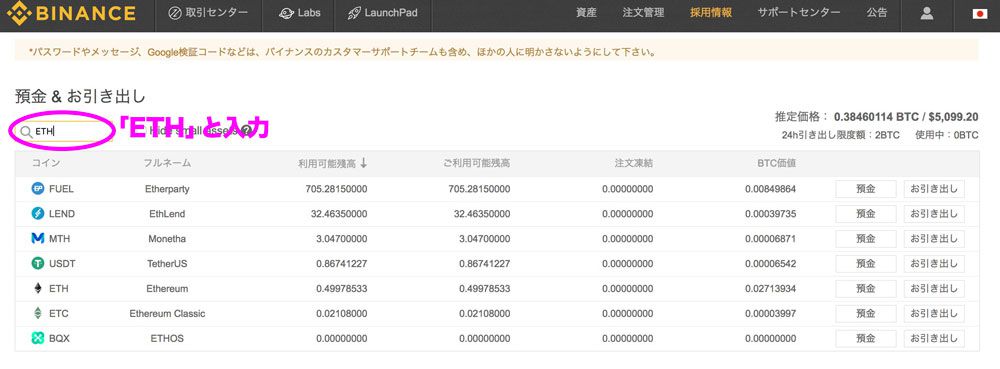
Task: Click the ETH coin icon
Action: 38,288
